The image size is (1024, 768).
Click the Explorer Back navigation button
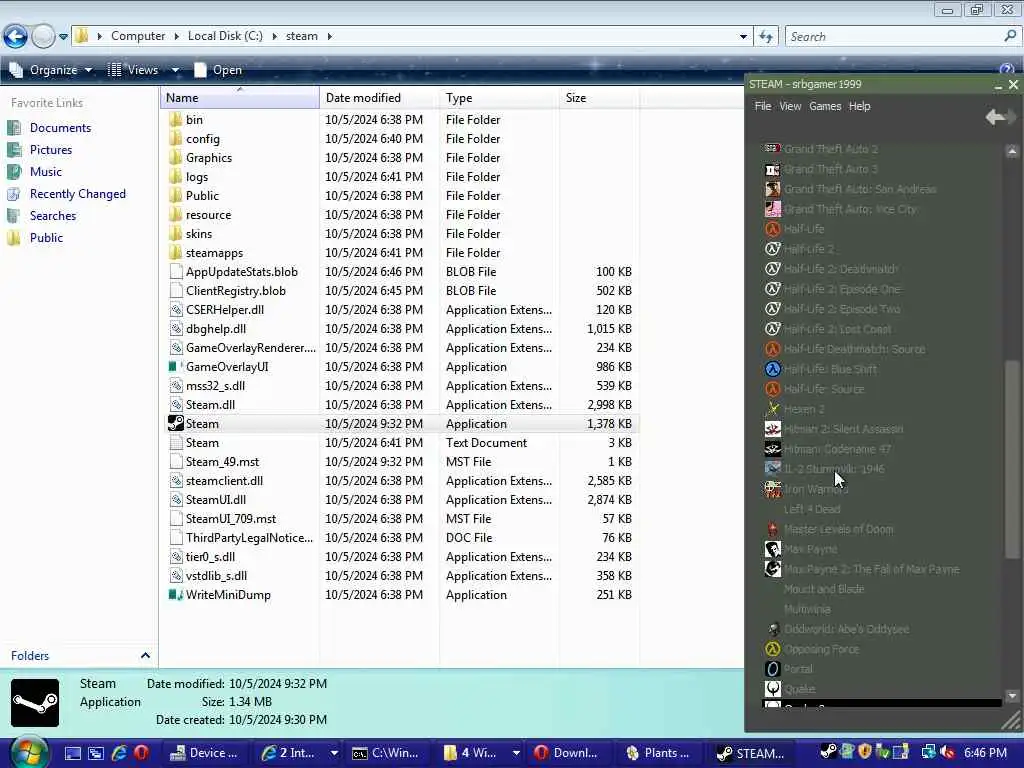16,37
